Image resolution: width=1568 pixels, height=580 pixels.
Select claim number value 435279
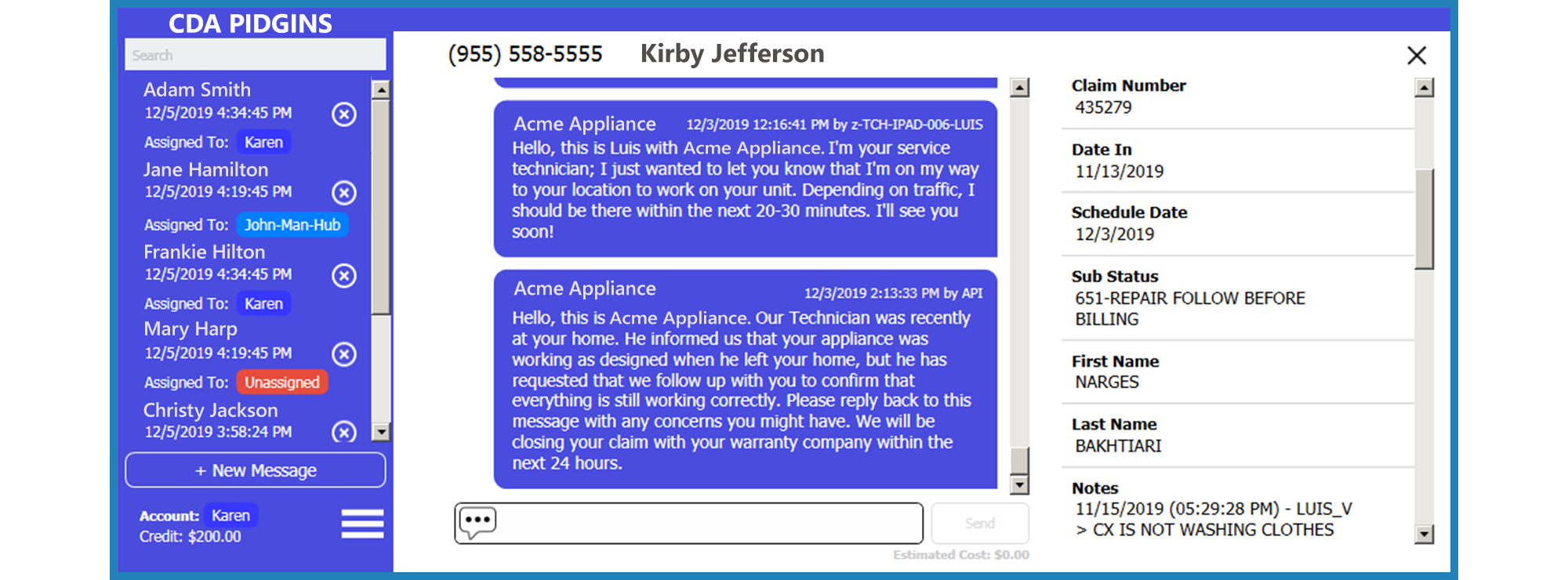pos(1103,107)
